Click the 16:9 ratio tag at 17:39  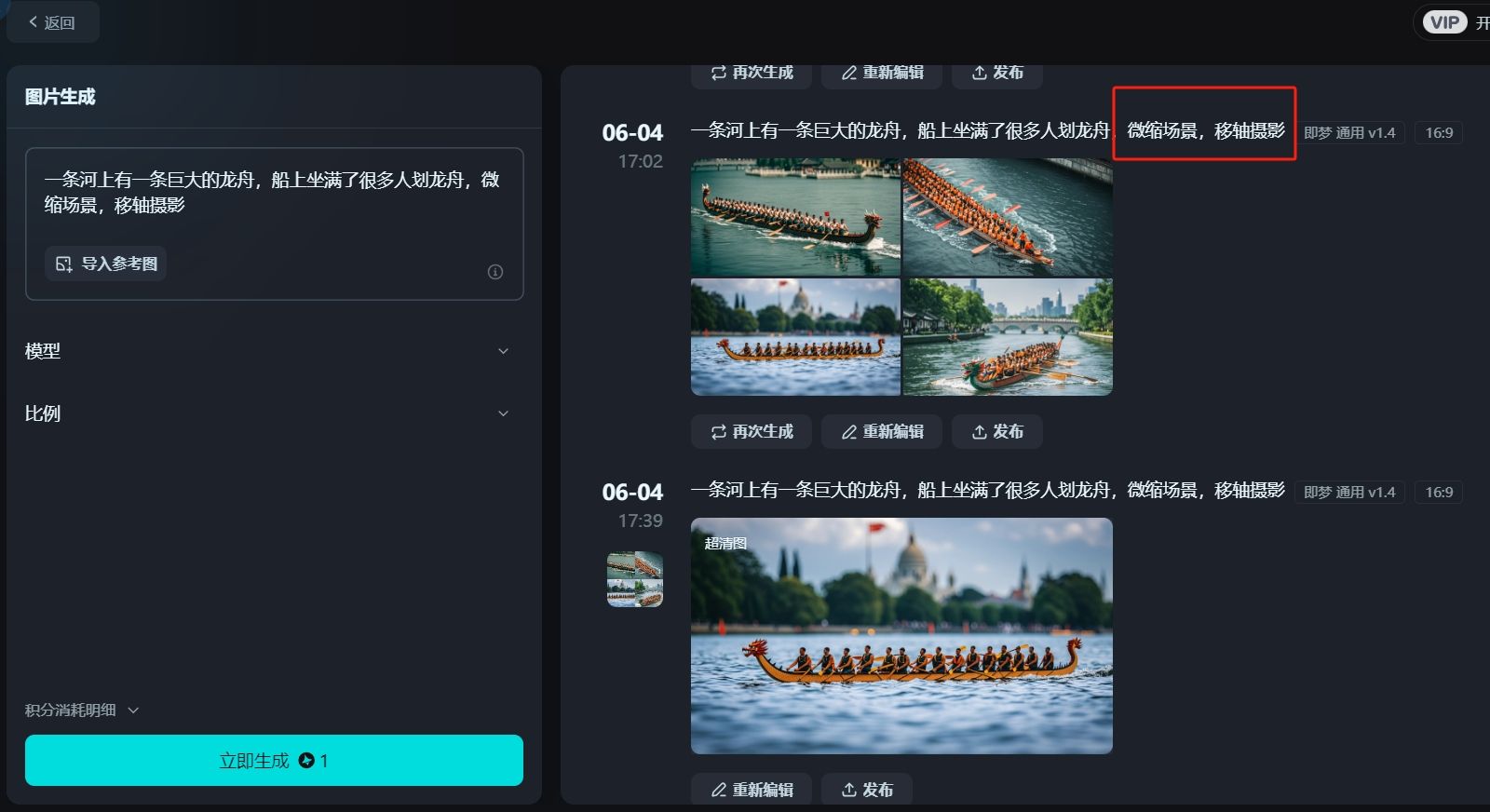[x=1439, y=492]
